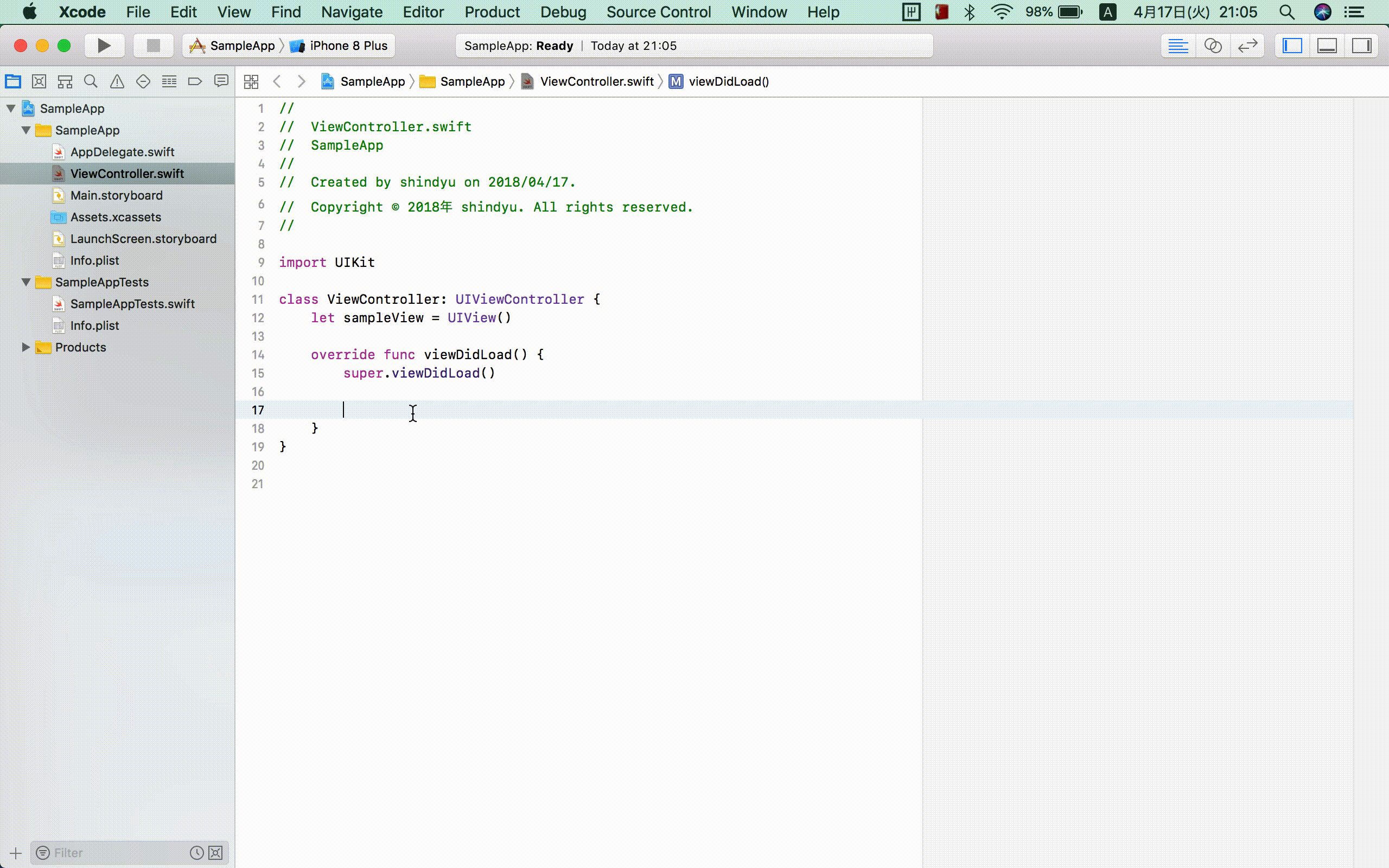Collapse the SampleAppTests folder
The height and width of the screenshot is (868, 1389).
26,283
